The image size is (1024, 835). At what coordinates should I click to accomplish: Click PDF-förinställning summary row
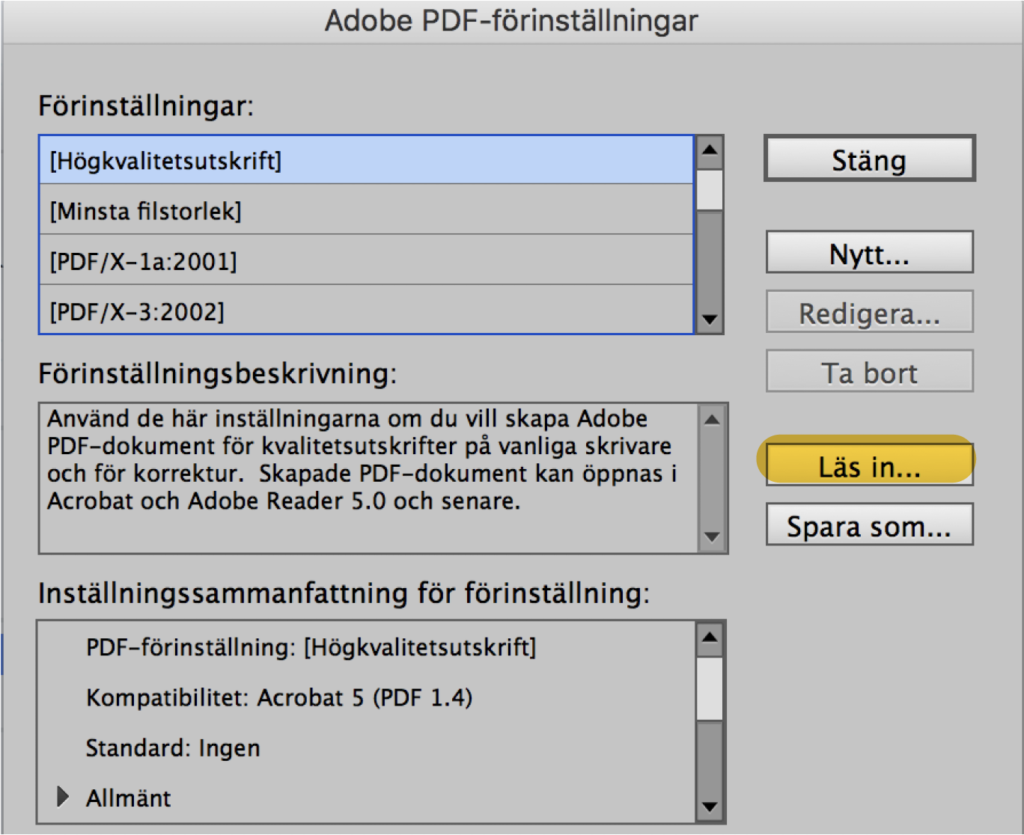coord(366,647)
